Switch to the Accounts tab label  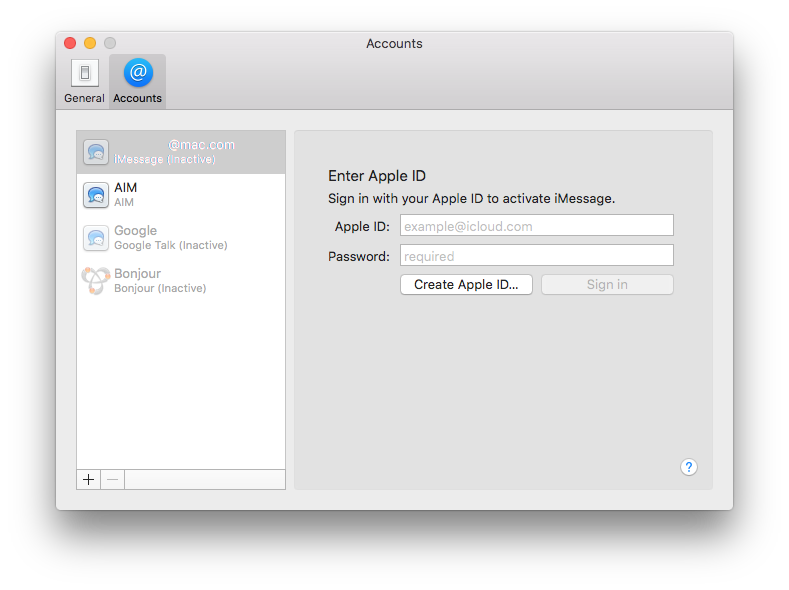(138, 98)
